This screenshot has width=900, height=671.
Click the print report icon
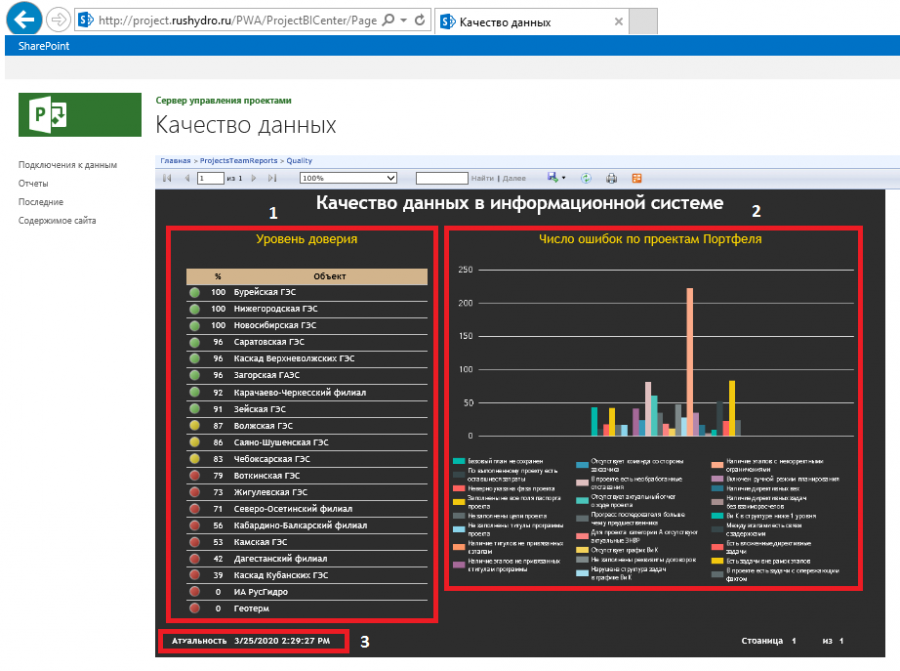pos(611,178)
